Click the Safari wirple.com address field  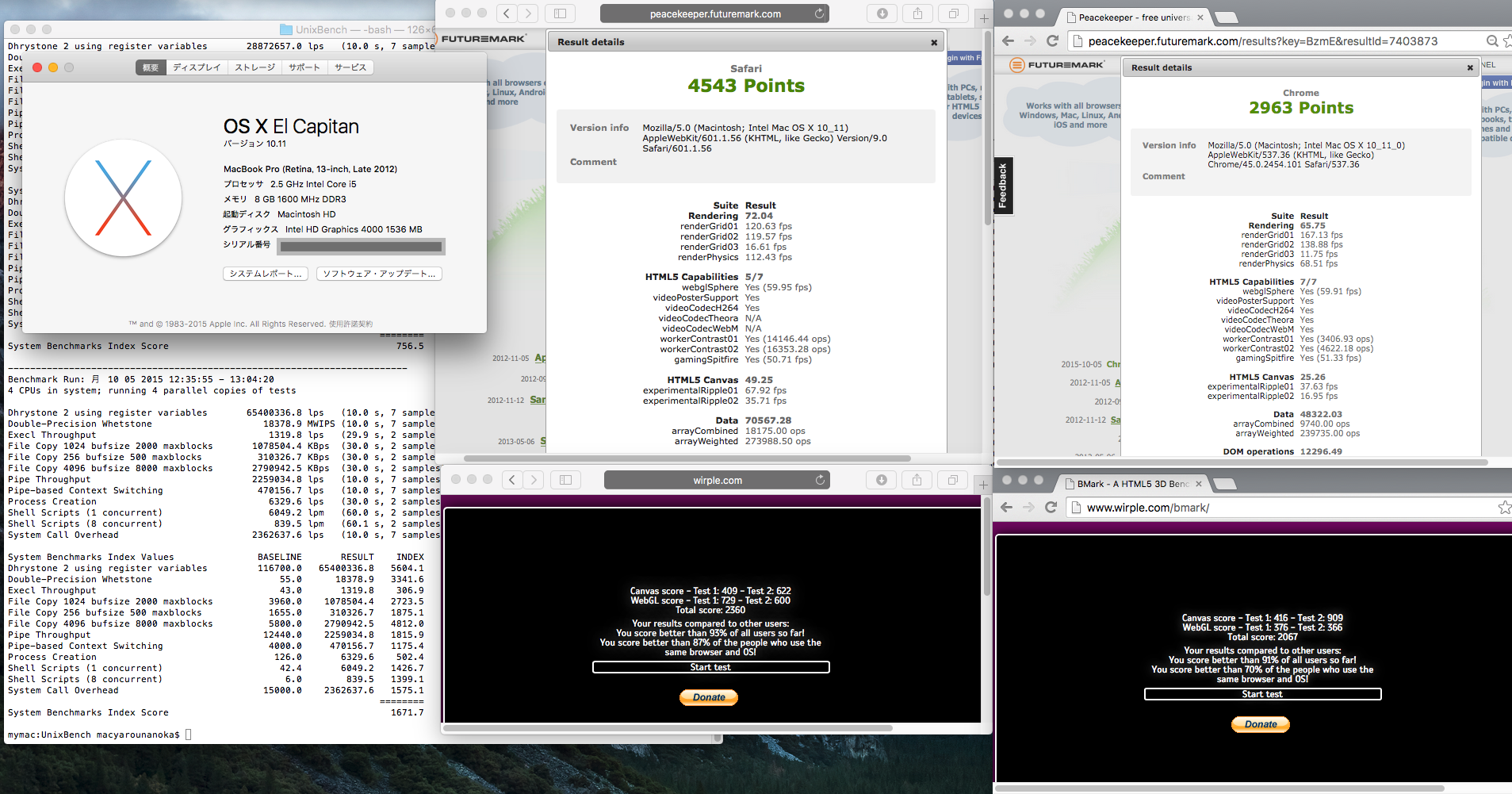(x=718, y=480)
